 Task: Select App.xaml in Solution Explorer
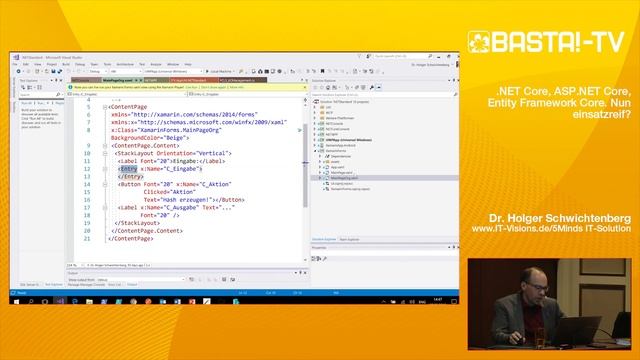337,167
